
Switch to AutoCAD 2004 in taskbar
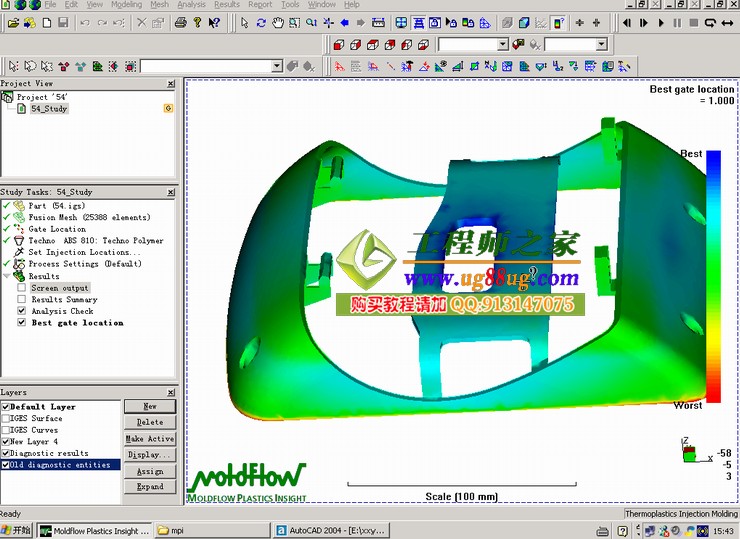pyautogui.click(x=331, y=531)
